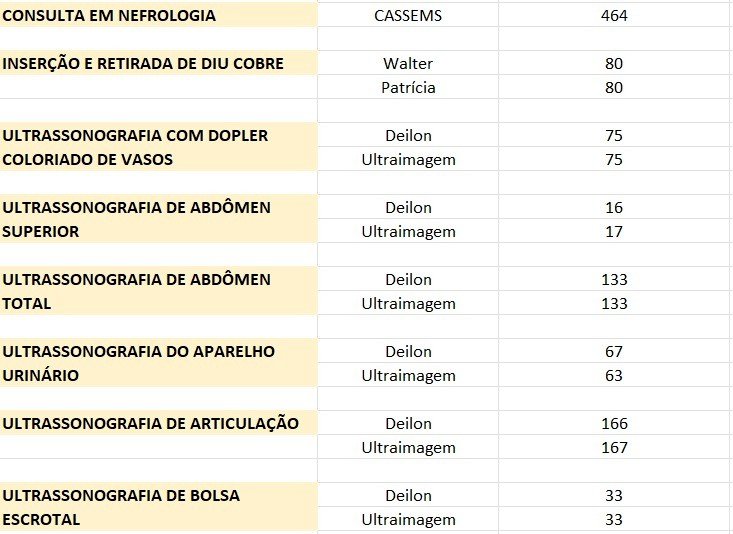Viewport: 733px width, 534px height.
Task: Select the CONSULTA EM NEFROLOGIA cell
Action: coord(158,15)
